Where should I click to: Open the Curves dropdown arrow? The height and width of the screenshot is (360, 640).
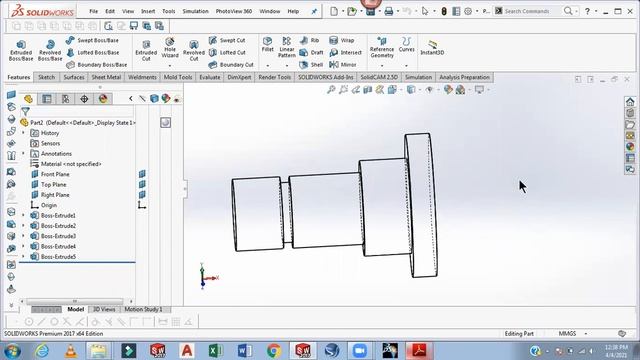tap(407, 65)
